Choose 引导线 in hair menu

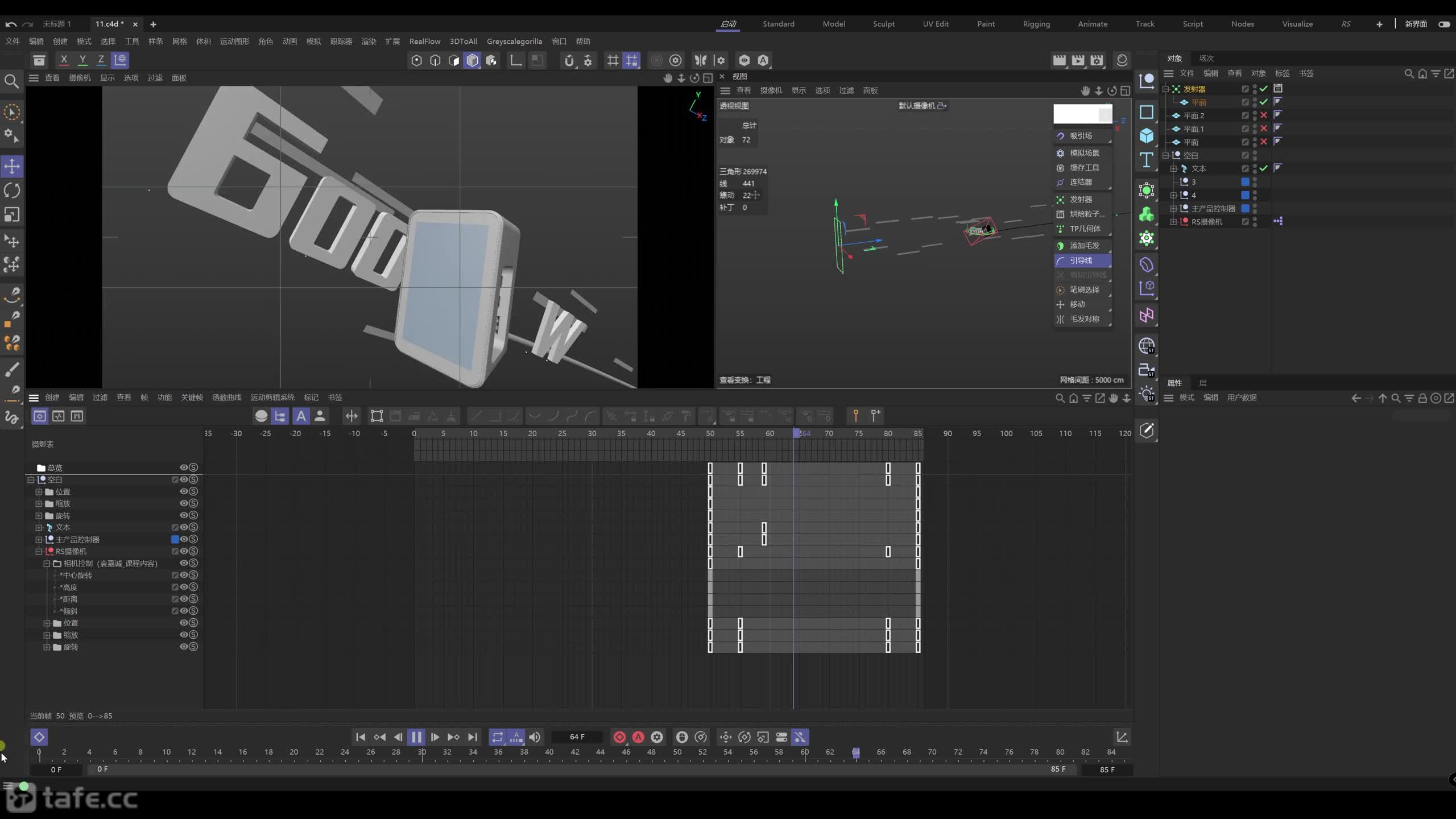1083,260
